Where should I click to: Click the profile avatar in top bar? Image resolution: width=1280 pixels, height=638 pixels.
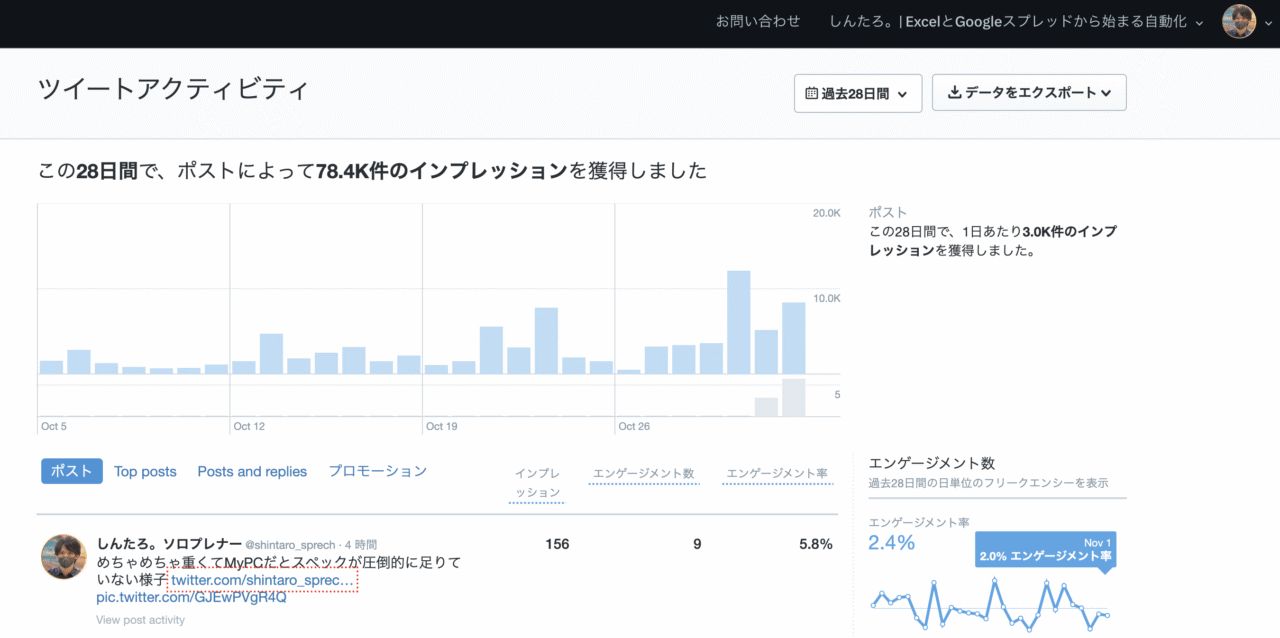[1238, 22]
